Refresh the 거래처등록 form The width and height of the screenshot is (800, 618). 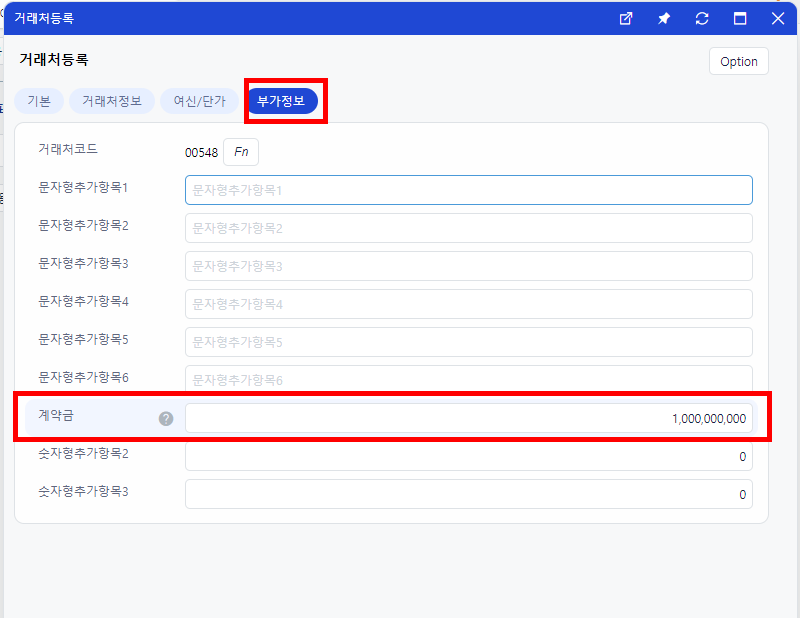coord(702,19)
